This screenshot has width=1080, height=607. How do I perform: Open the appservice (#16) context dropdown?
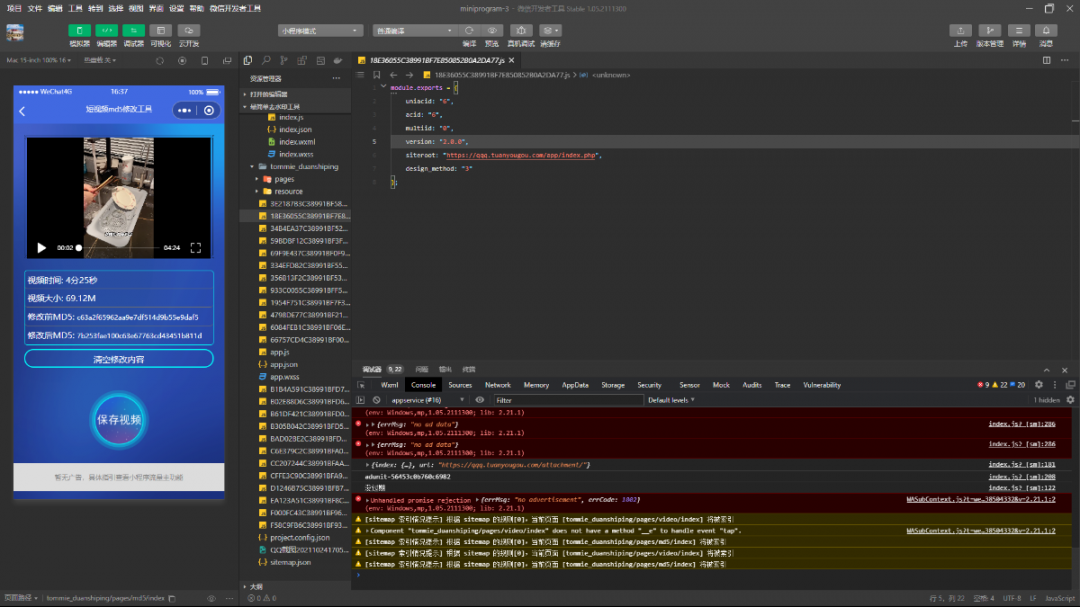[x=427, y=400]
